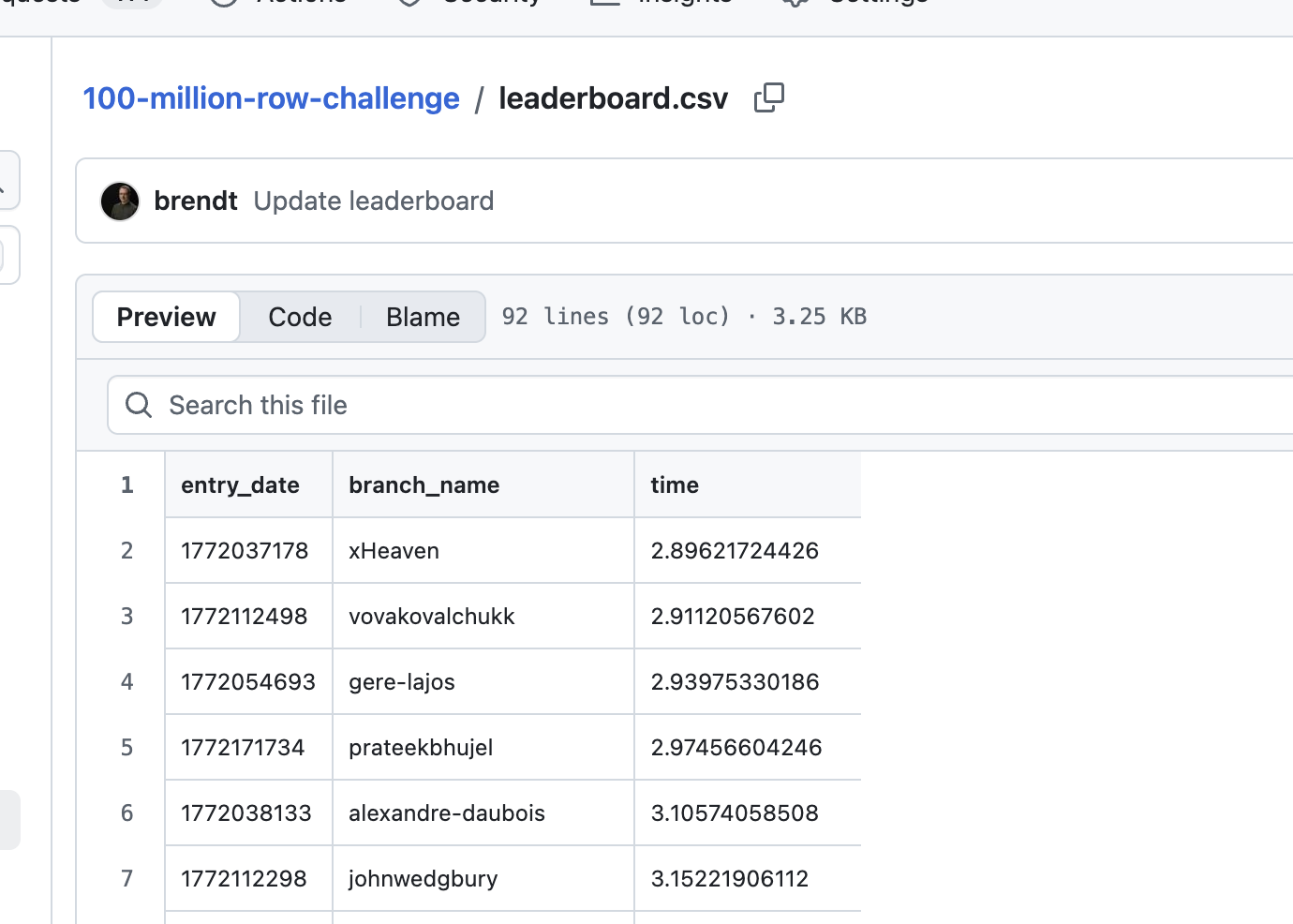Click the entry_date column header
The image size is (1293, 924).
(241, 485)
